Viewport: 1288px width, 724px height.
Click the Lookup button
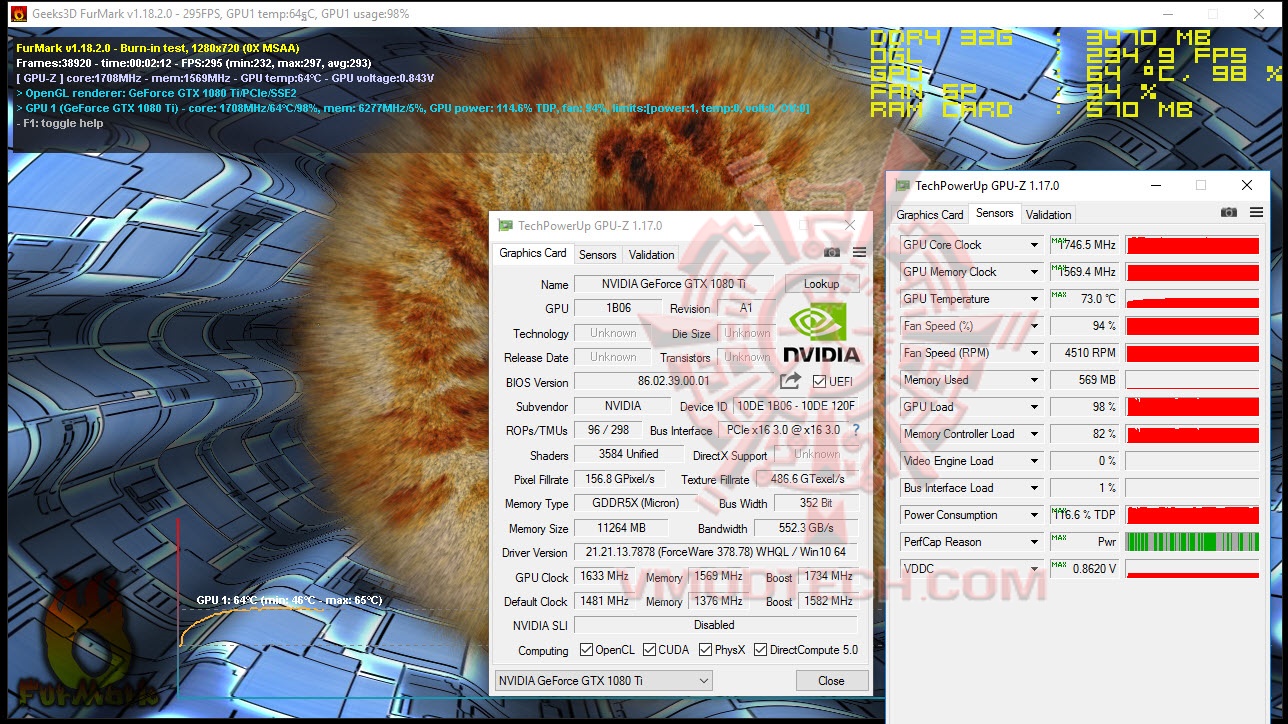pyautogui.click(x=821, y=284)
